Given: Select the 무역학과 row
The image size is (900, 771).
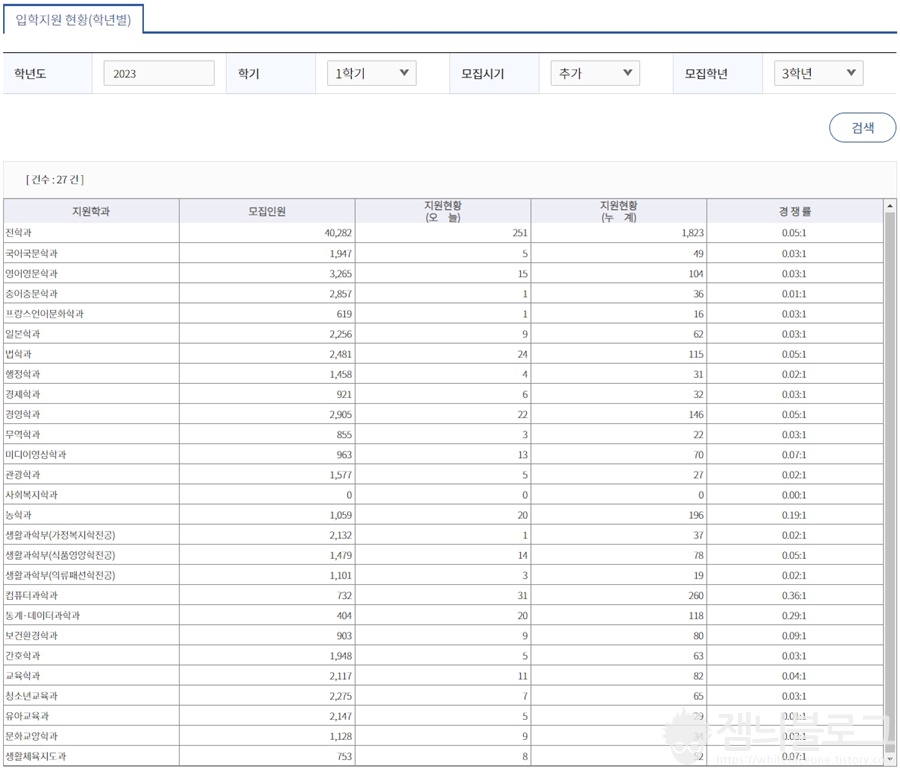Looking at the screenshot, I should point(443,434).
